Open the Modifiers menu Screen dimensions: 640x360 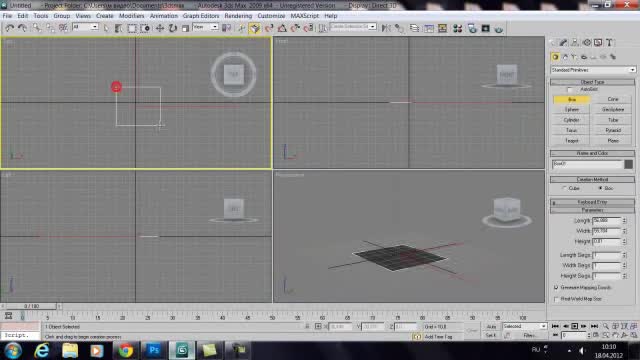click(131, 16)
